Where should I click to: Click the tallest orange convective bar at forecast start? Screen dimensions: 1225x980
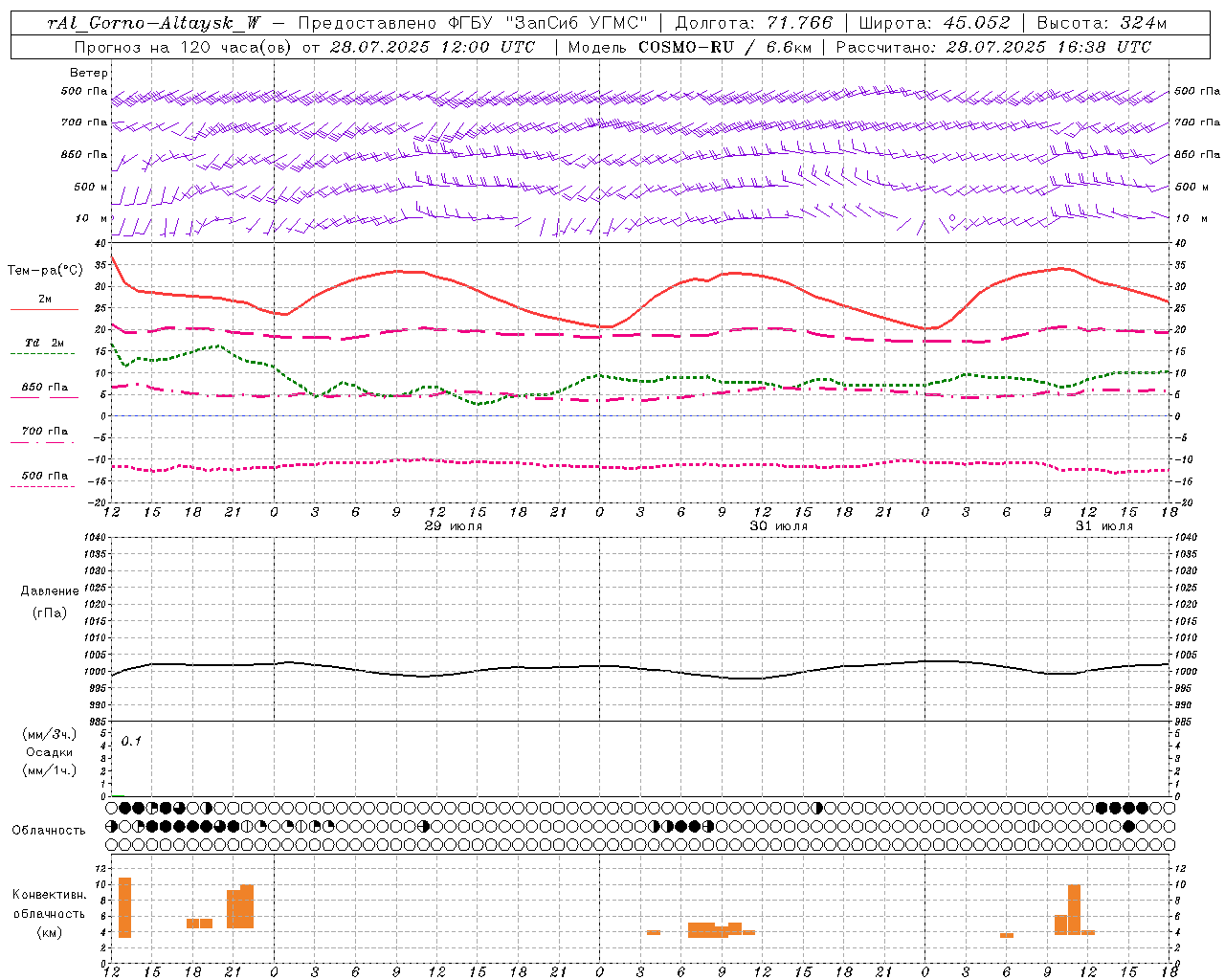[x=124, y=907]
